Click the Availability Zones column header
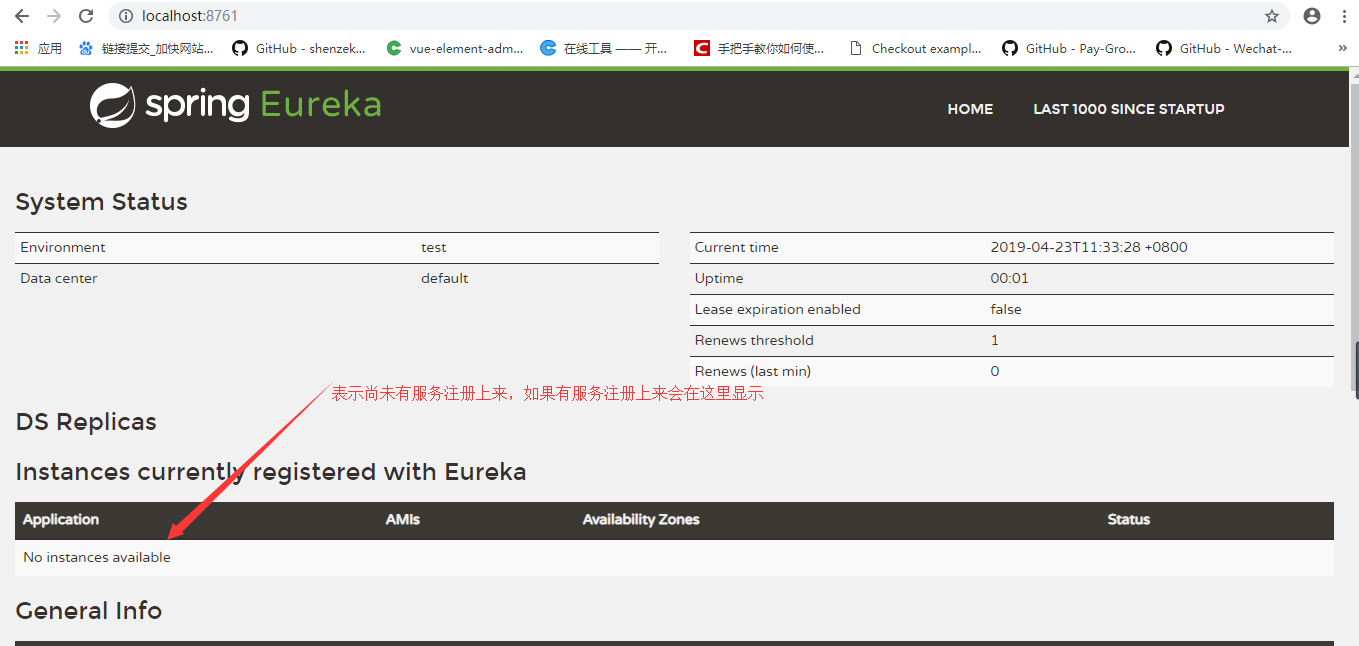This screenshot has height=646, width=1359. [x=641, y=519]
